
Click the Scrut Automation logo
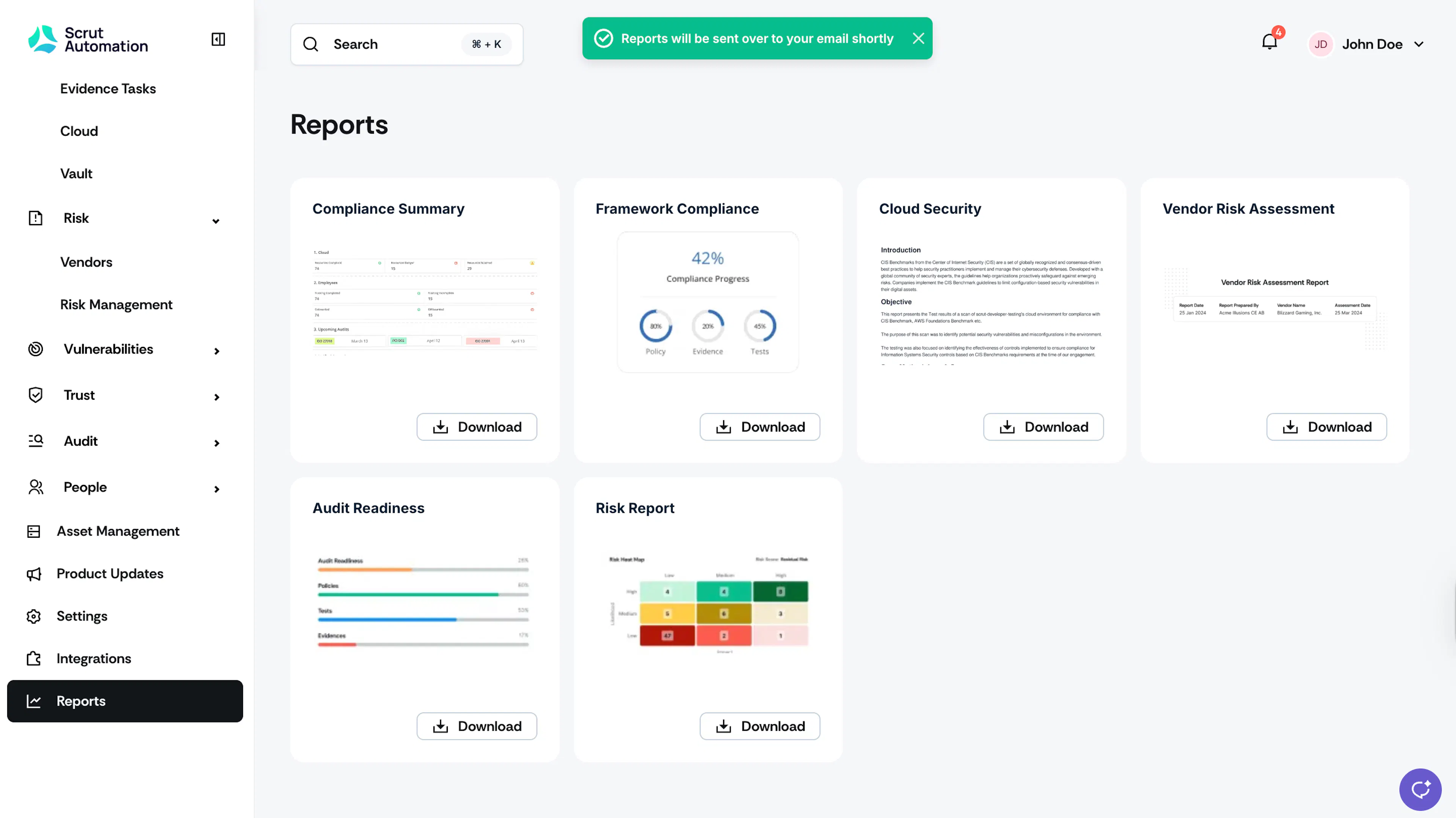click(x=88, y=39)
